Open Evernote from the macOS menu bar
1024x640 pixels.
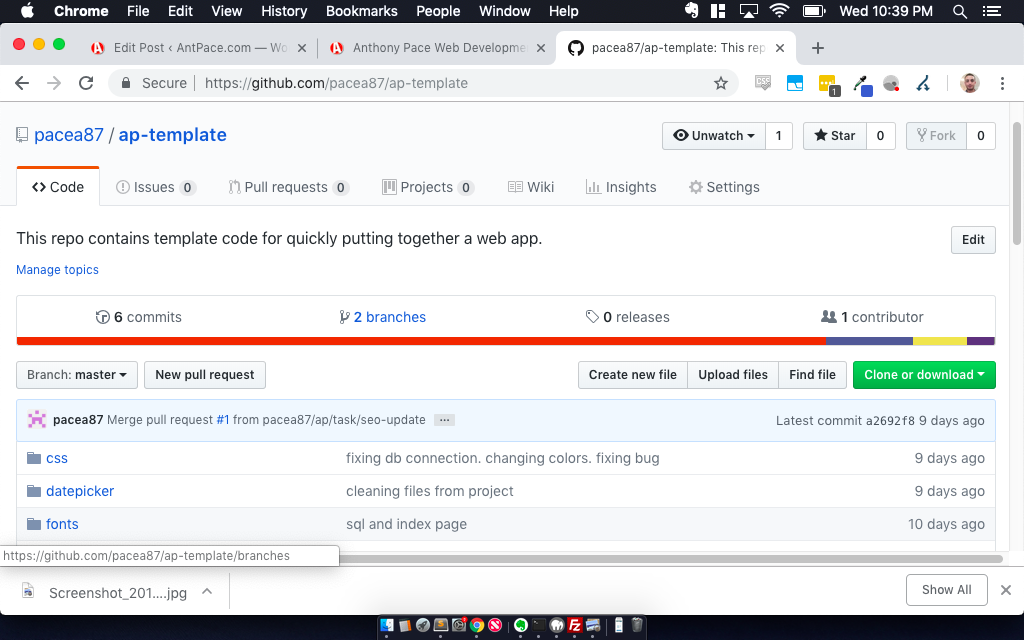(692, 10)
